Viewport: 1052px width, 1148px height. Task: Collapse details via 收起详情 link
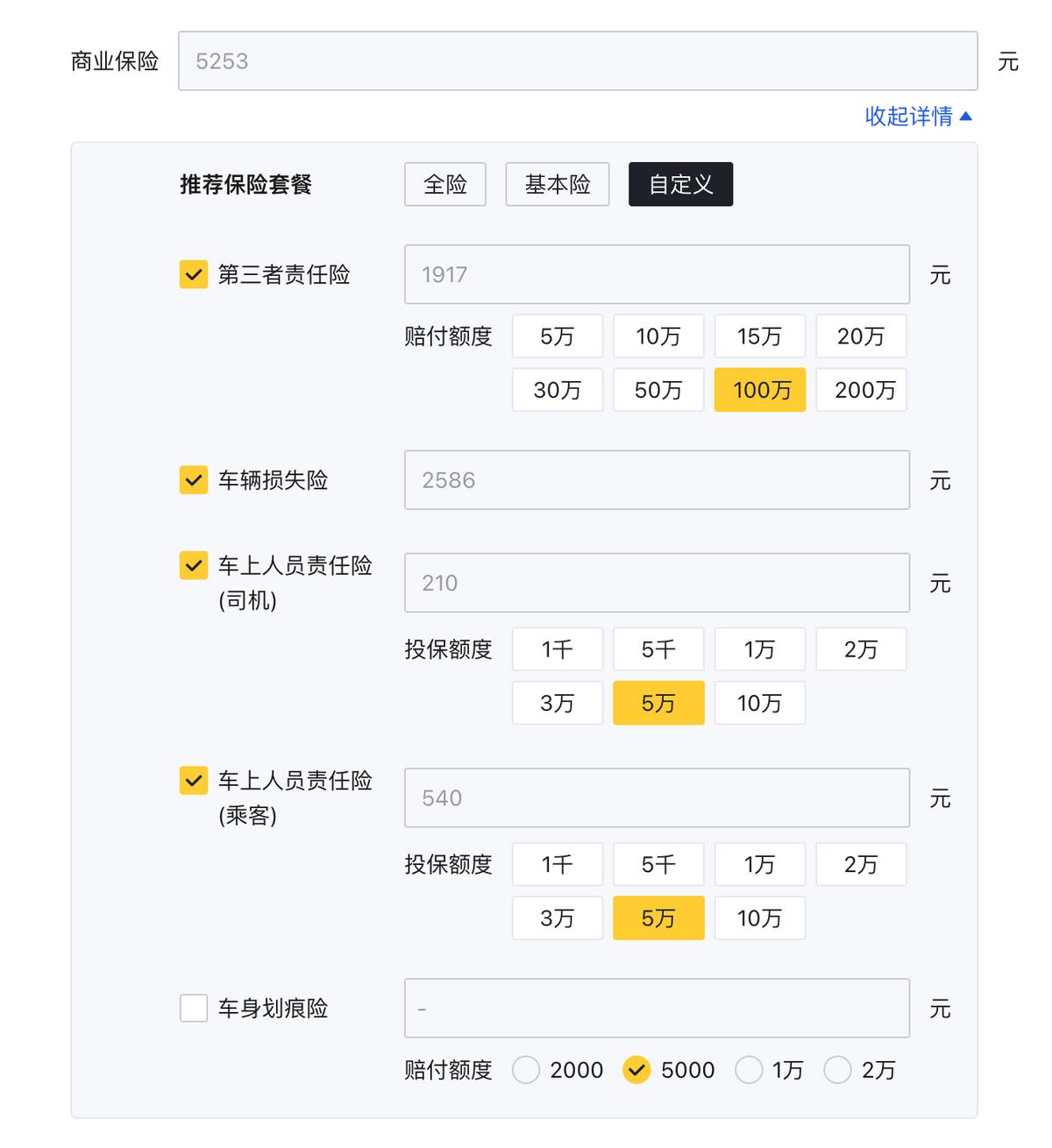click(918, 117)
